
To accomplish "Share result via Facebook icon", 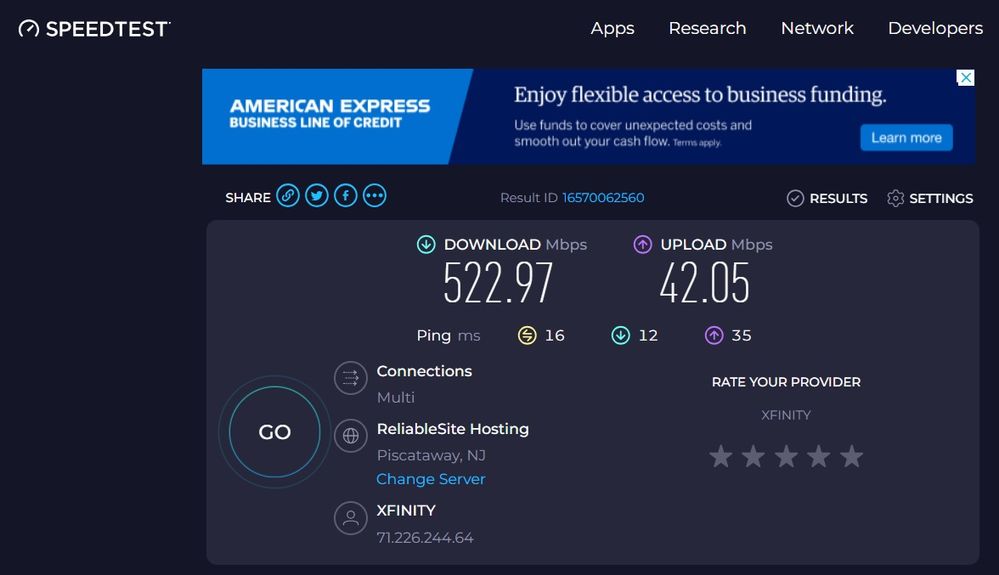I will coord(346,196).
